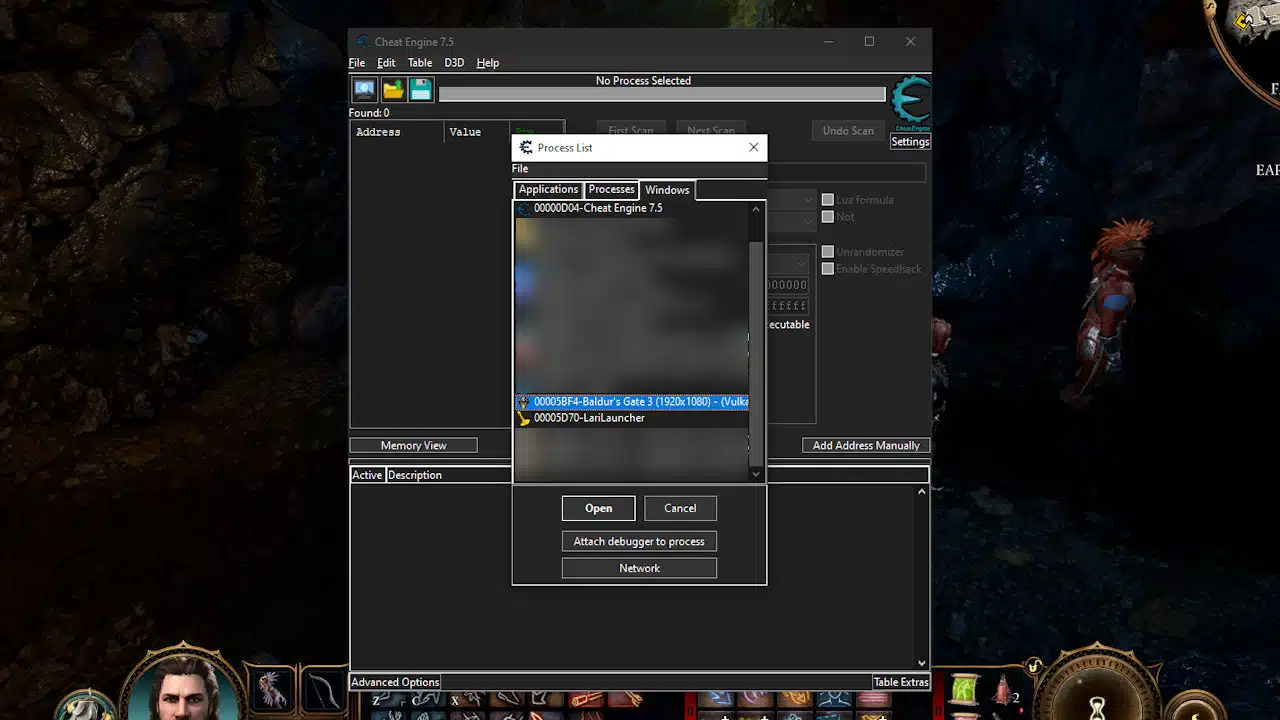This screenshot has width=1280, height=720.
Task: Click the green scroll item in hotbar
Action: click(x=965, y=691)
